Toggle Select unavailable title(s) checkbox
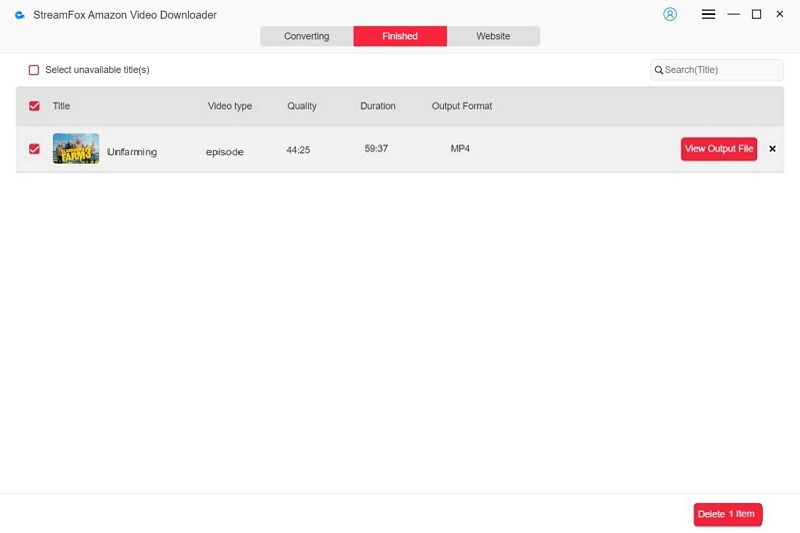Viewport: 800px width, 533px height. tap(34, 70)
